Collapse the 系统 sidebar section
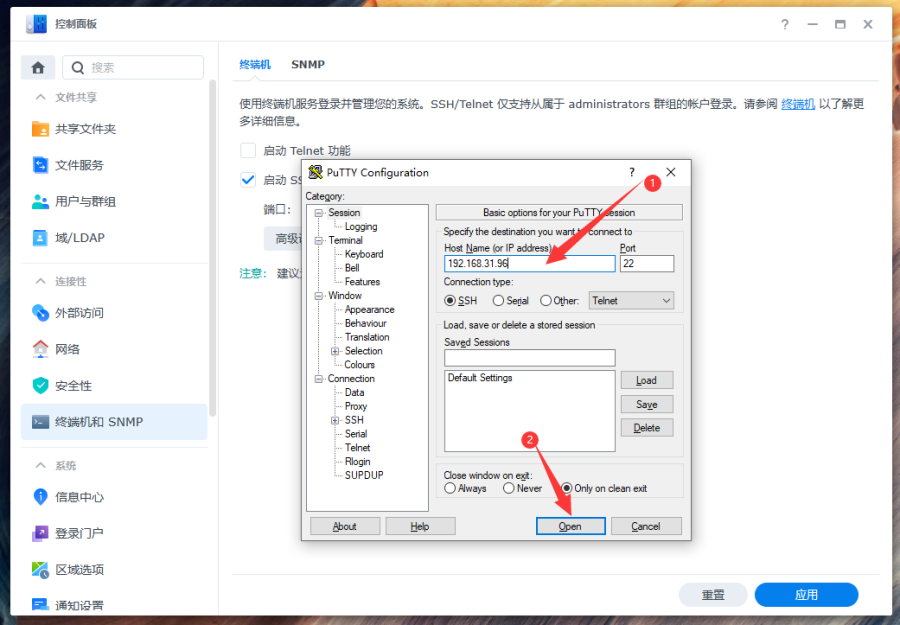This screenshot has height=625, width=900. (40, 465)
